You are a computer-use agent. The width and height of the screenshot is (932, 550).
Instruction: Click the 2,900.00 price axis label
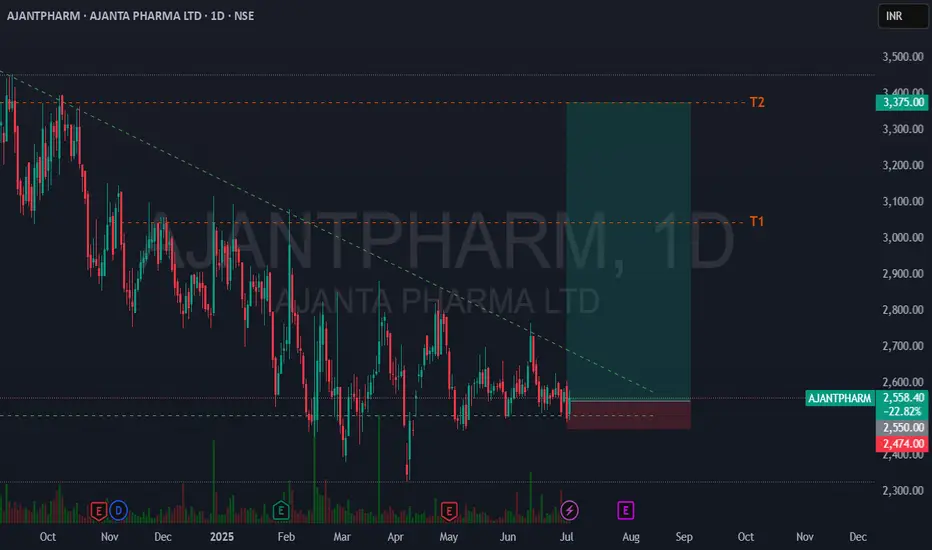[x=903, y=274]
